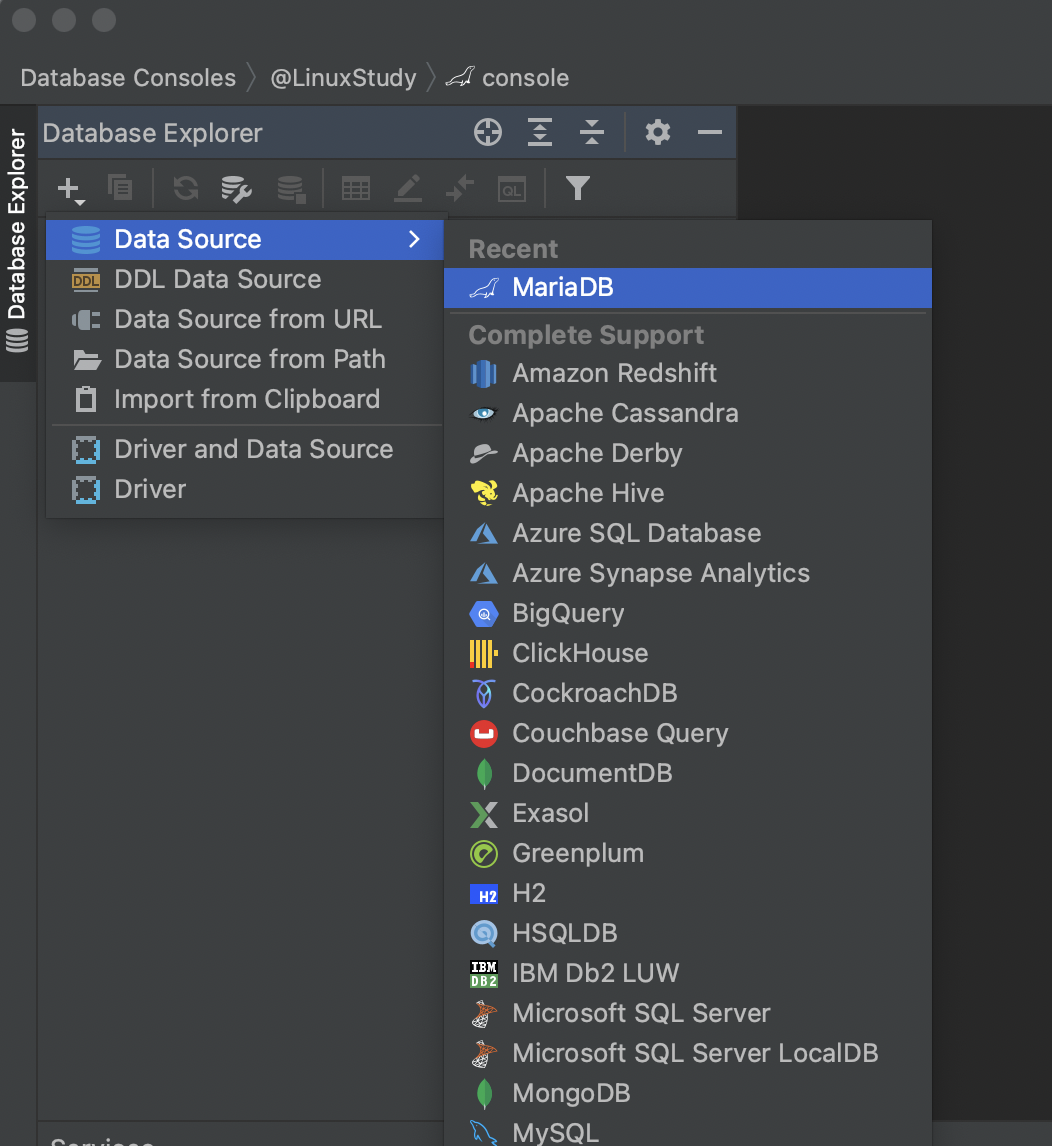Open the query console QL icon

pyautogui.click(x=512, y=189)
